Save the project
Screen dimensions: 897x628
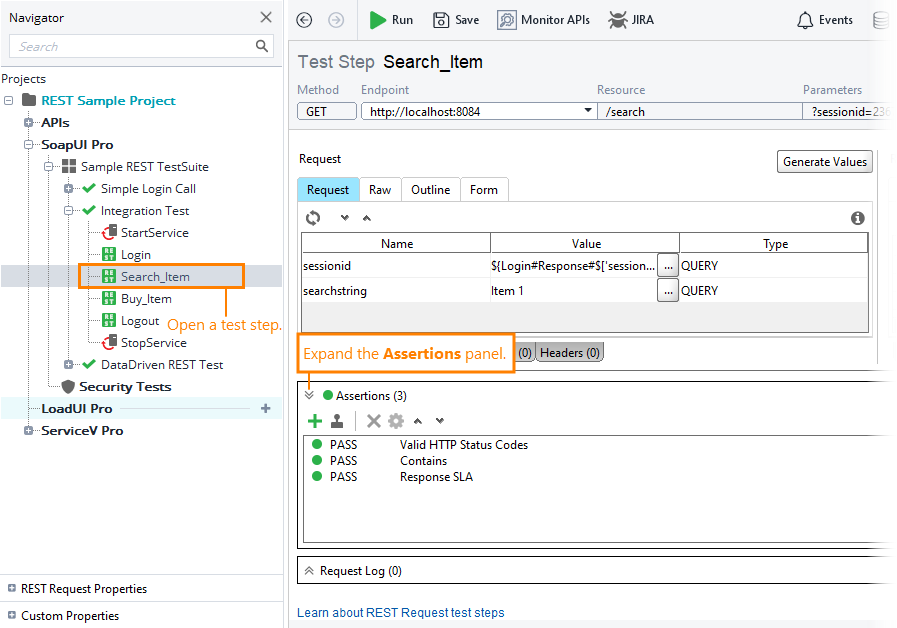(456, 20)
